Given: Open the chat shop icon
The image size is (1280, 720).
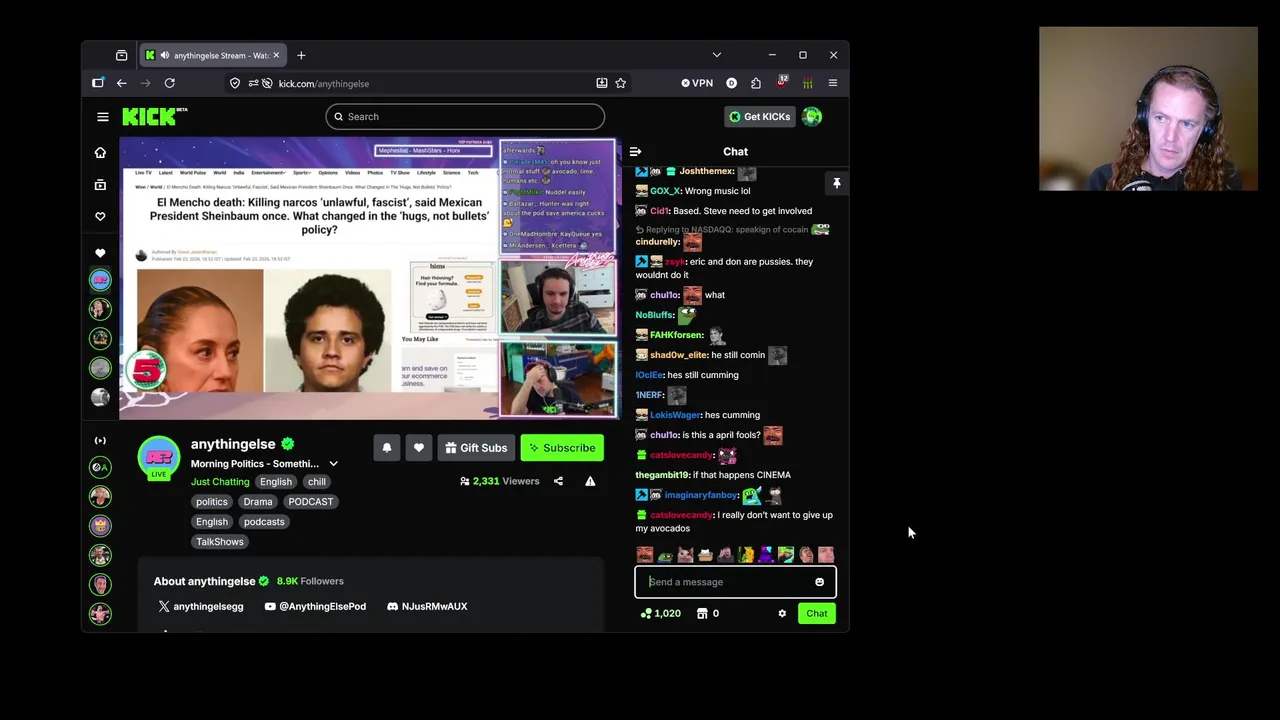Looking at the screenshot, I should [702, 614].
